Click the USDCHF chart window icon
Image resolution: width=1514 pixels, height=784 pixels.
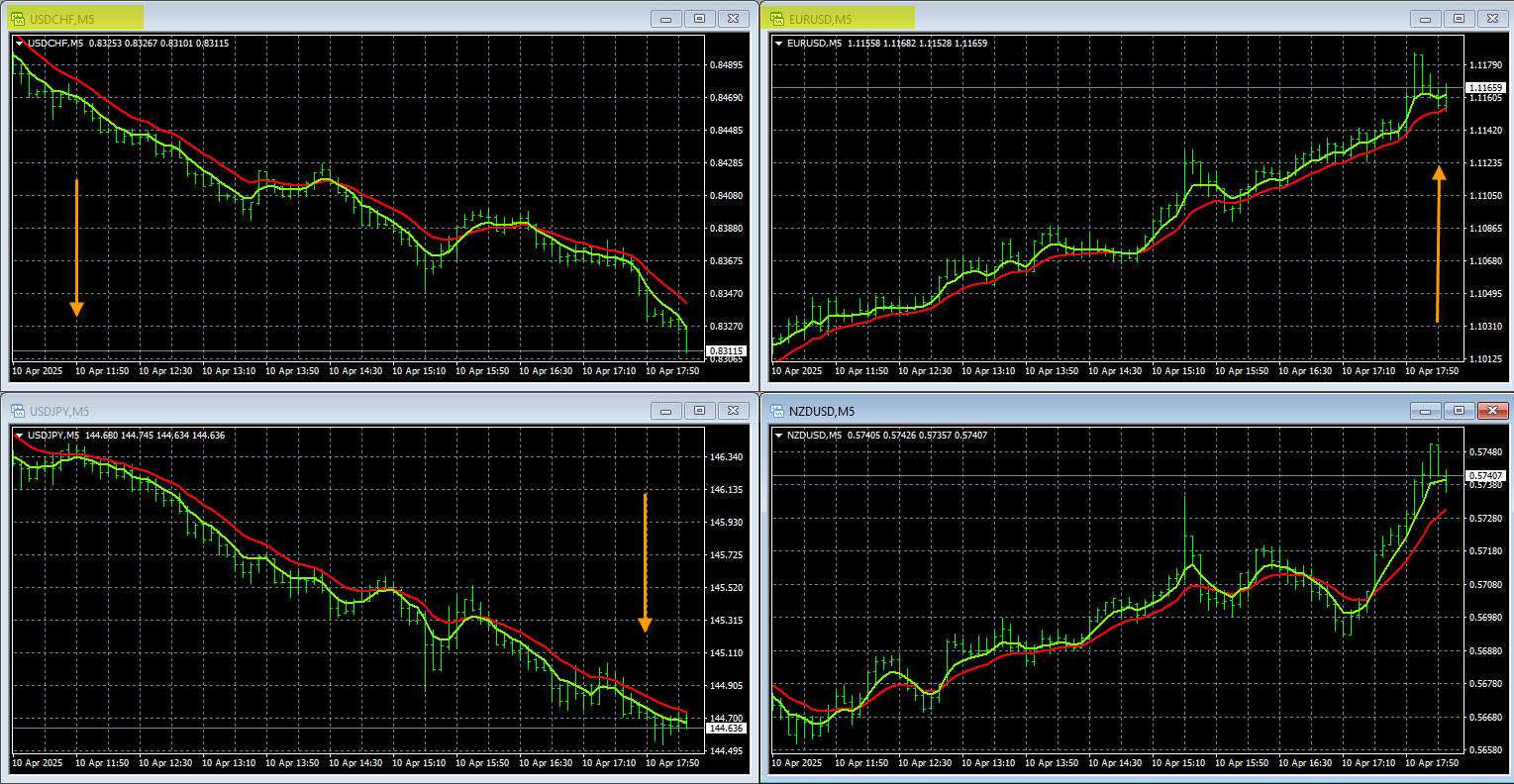[x=18, y=18]
